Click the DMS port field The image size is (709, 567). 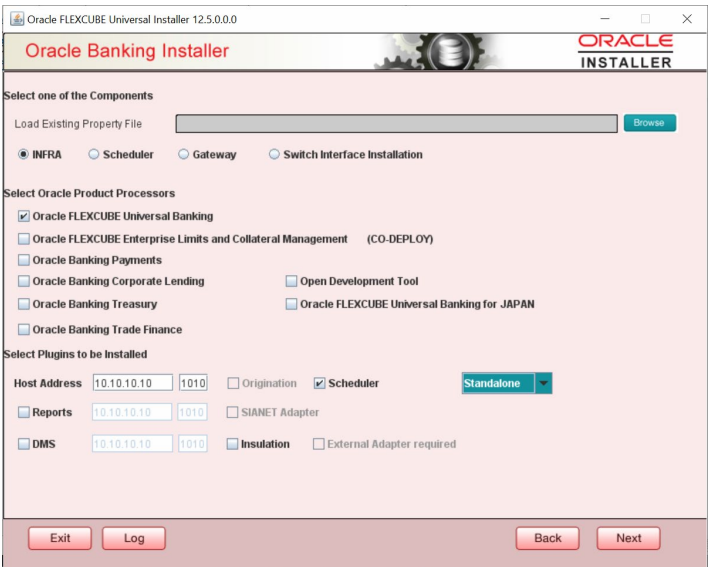[193, 444]
